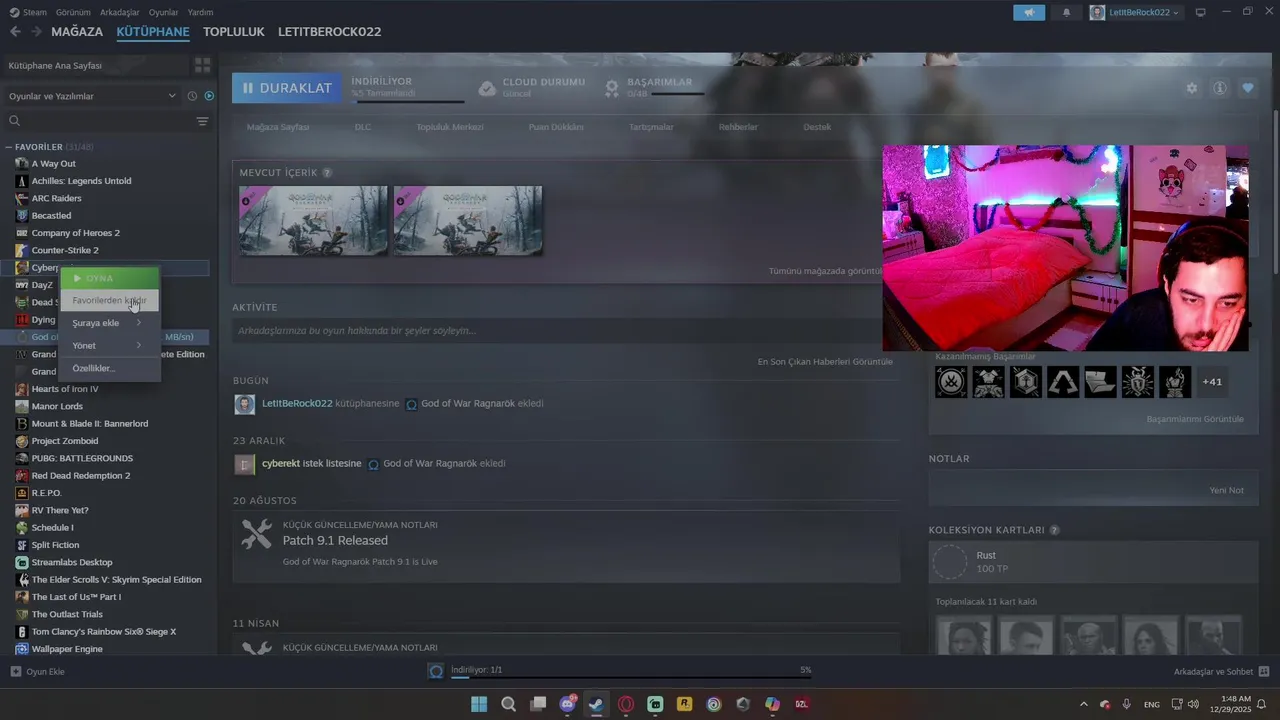Open Mağaza Sayfası link
The width and height of the screenshot is (1280, 720).
[x=278, y=127]
